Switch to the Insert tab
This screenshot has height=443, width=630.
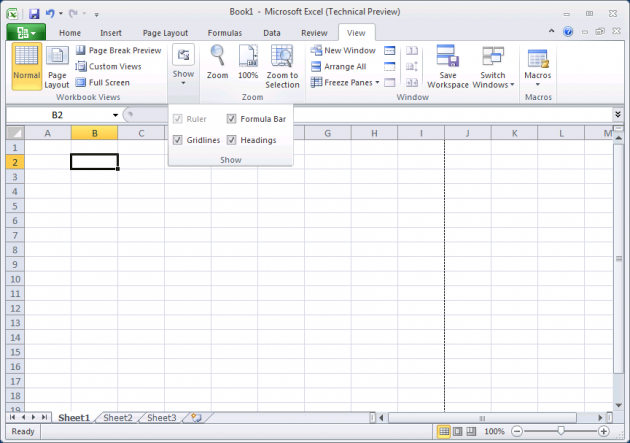[x=110, y=33]
